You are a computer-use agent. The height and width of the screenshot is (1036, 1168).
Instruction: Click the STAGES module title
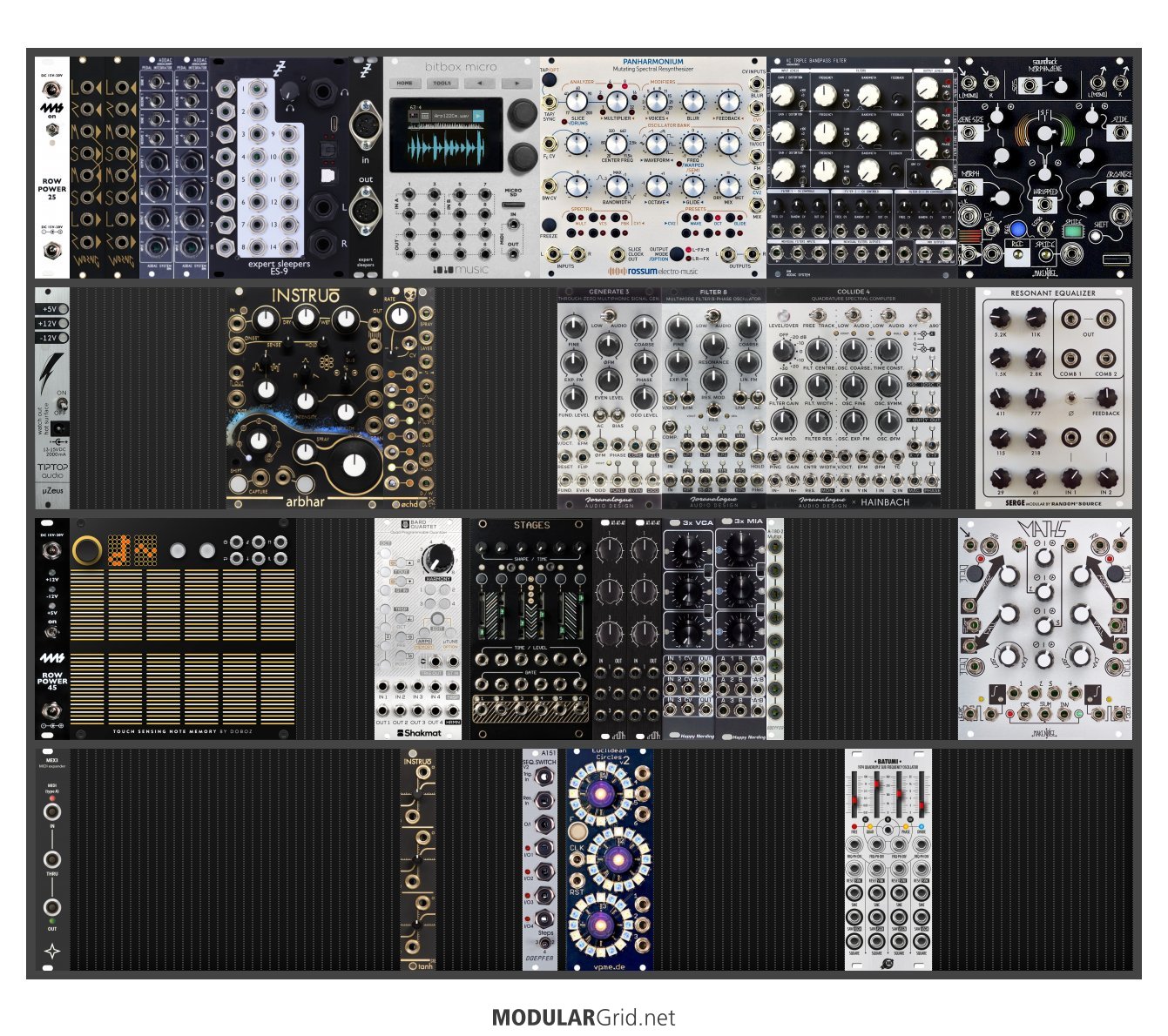point(531,525)
